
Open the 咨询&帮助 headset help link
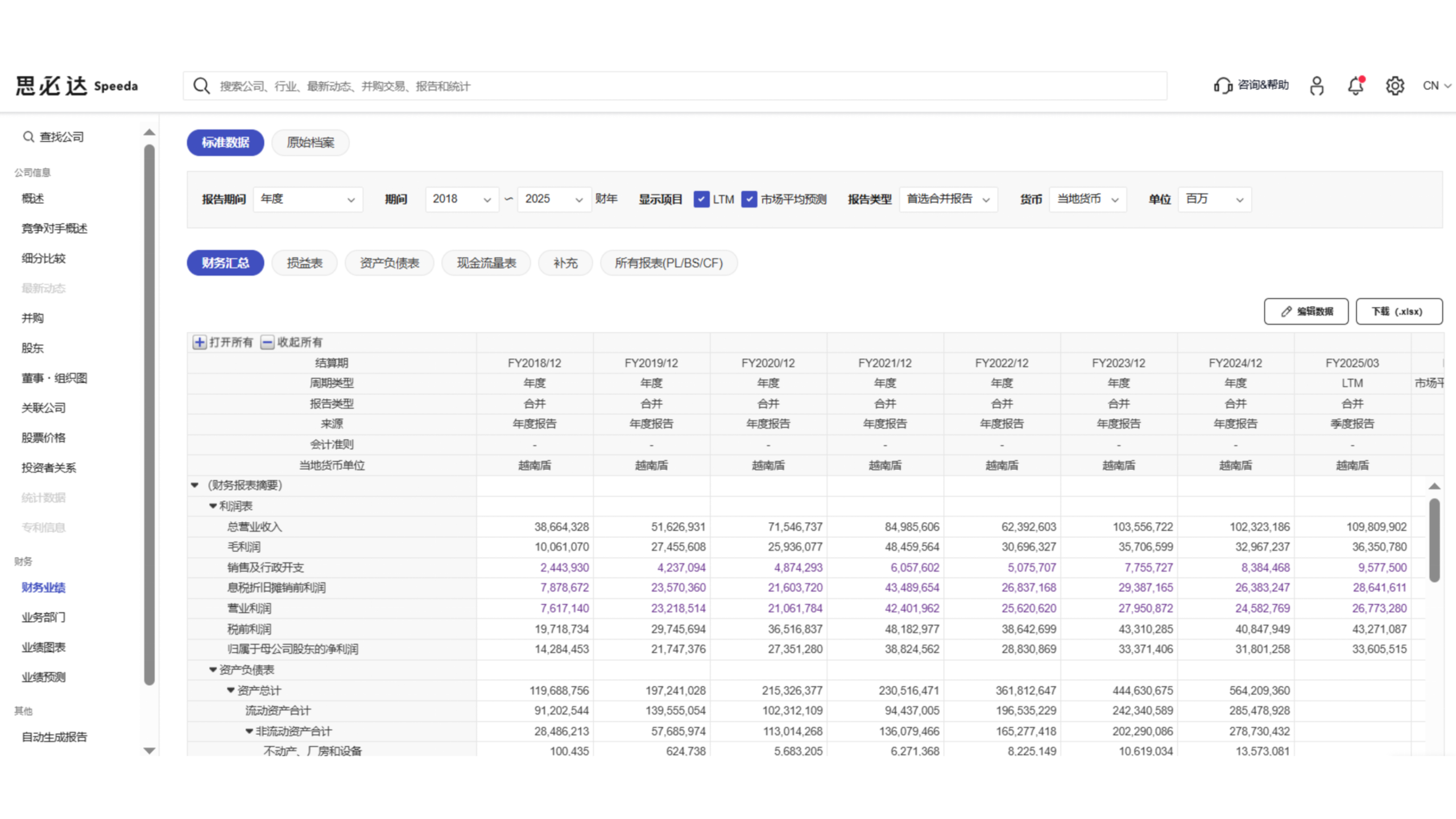tap(1251, 85)
